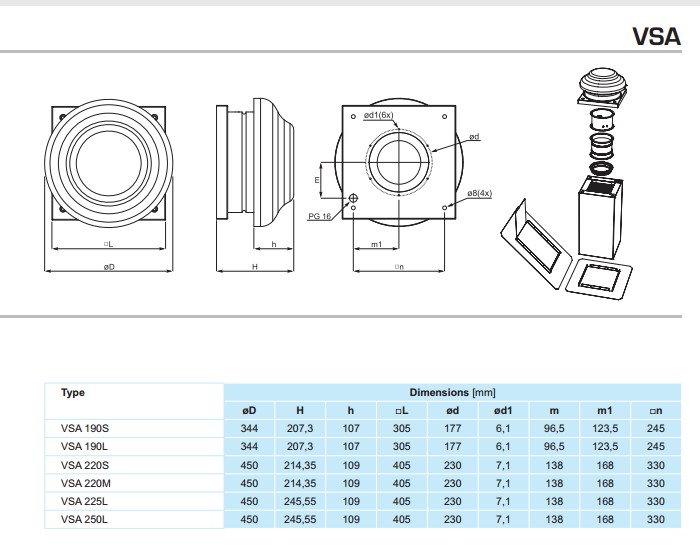Click the m1 value 123,5 for VSA 190L
700x550 pixels.
pos(605,446)
